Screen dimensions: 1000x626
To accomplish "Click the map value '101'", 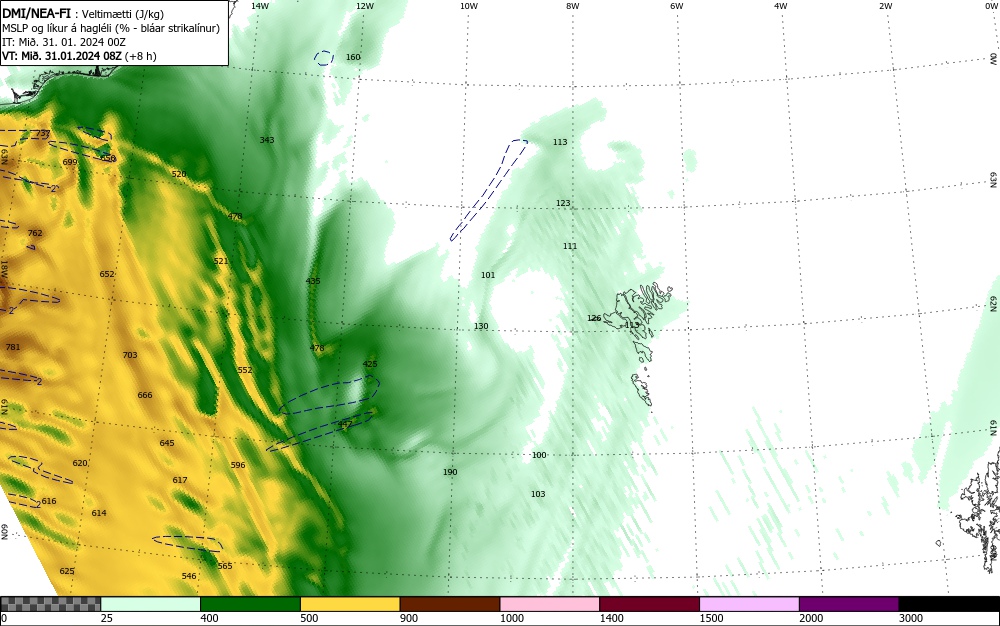I will (x=488, y=275).
